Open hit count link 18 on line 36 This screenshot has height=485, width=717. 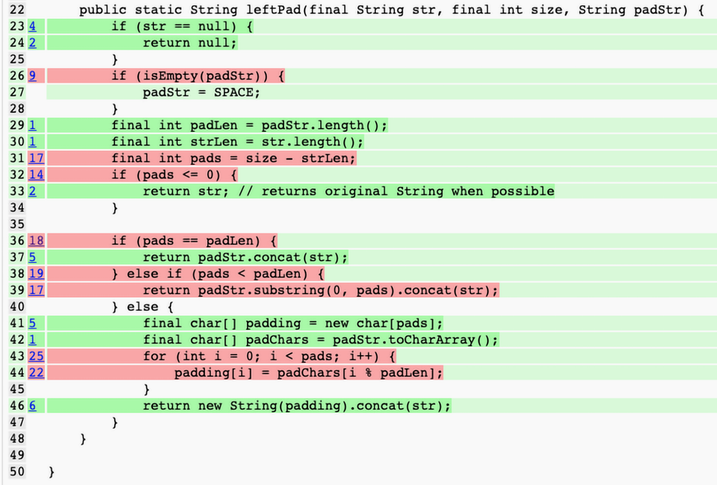(x=37, y=240)
